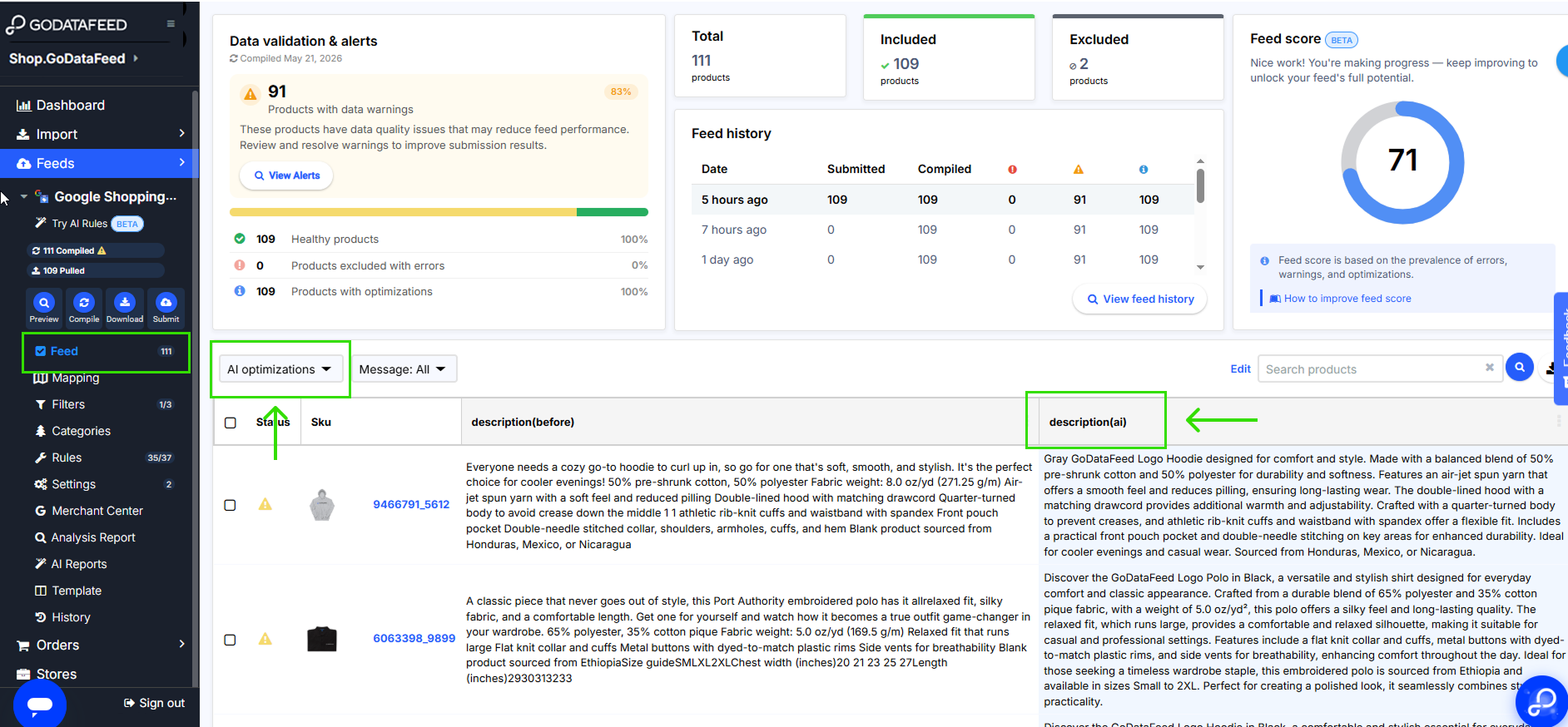The width and height of the screenshot is (1568, 727).
Task: Check the box for SKU 6063398_9899
Action: (231, 640)
